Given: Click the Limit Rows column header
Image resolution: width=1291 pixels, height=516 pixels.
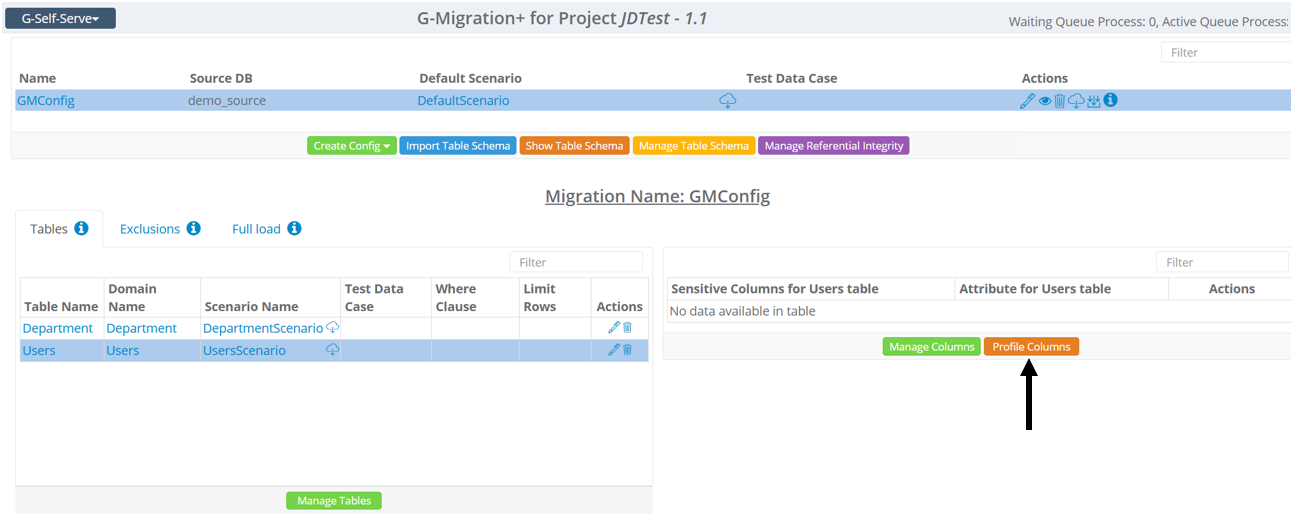Looking at the screenshot, I should (x=540, y=297).
